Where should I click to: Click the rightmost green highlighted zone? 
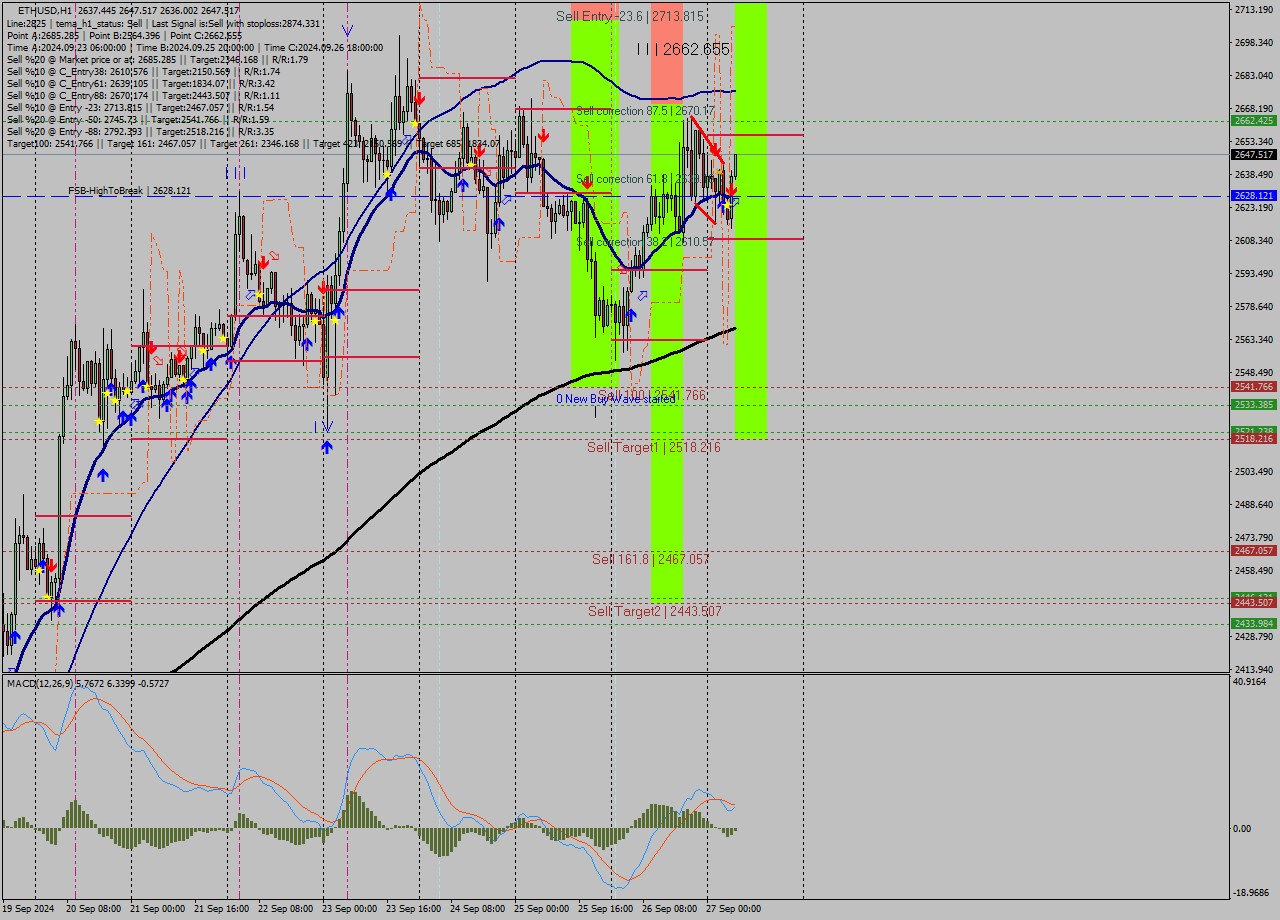752,250
